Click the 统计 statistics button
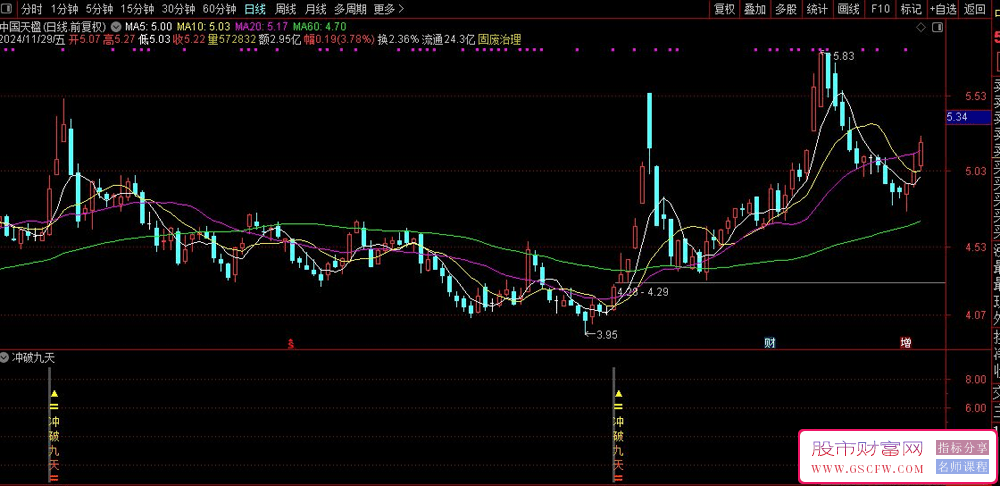Screen dimensions: 1000x486 pos(817,9)
